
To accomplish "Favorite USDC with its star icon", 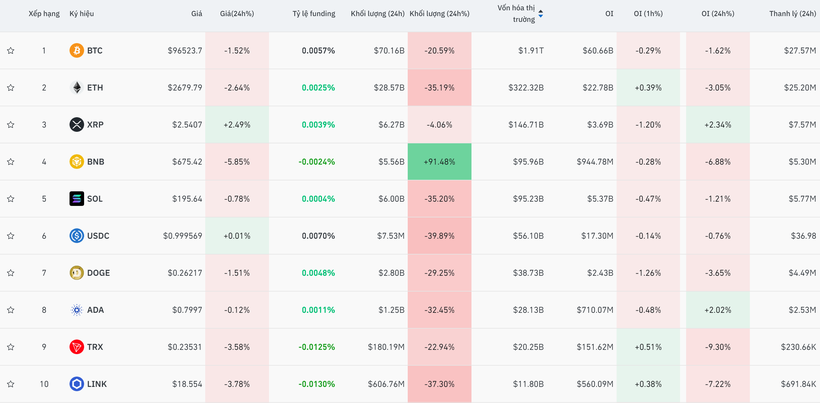I will pyautogui.click(x=10, y=236).
